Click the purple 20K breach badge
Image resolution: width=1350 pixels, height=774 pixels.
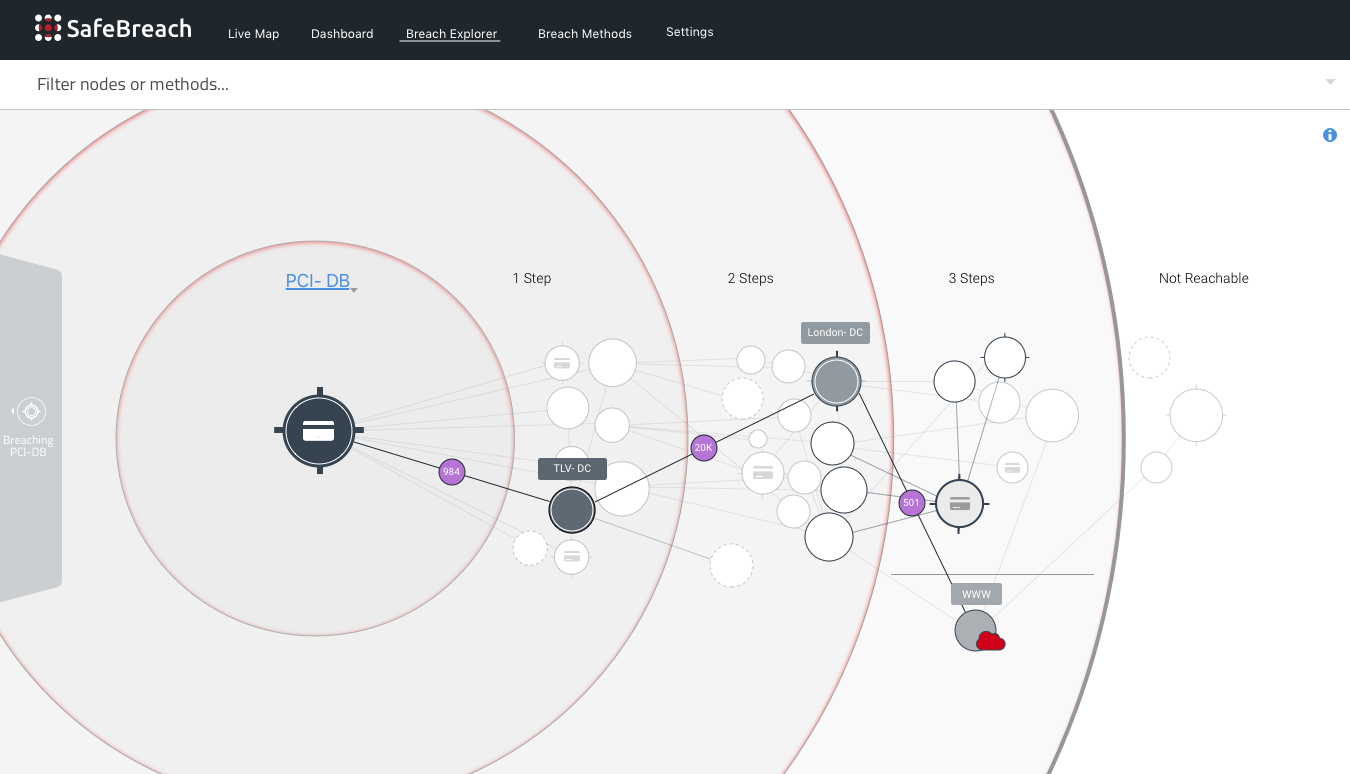point(703,447)
